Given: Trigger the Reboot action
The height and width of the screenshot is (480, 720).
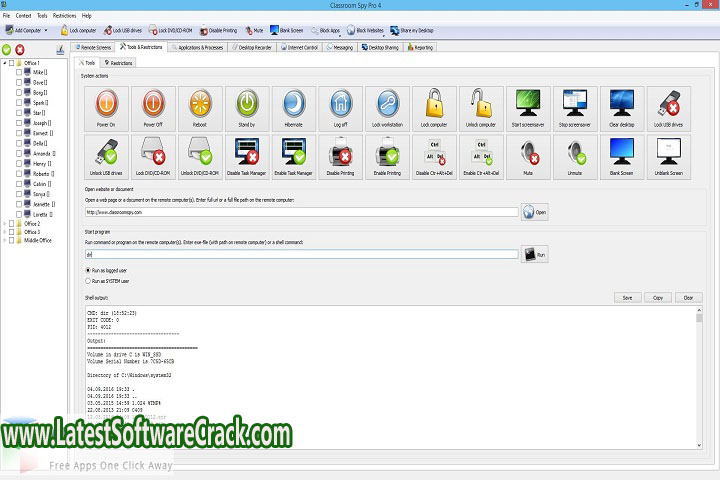Looking at the screenshot, I should pyautogui.click(x=200, y=108).
